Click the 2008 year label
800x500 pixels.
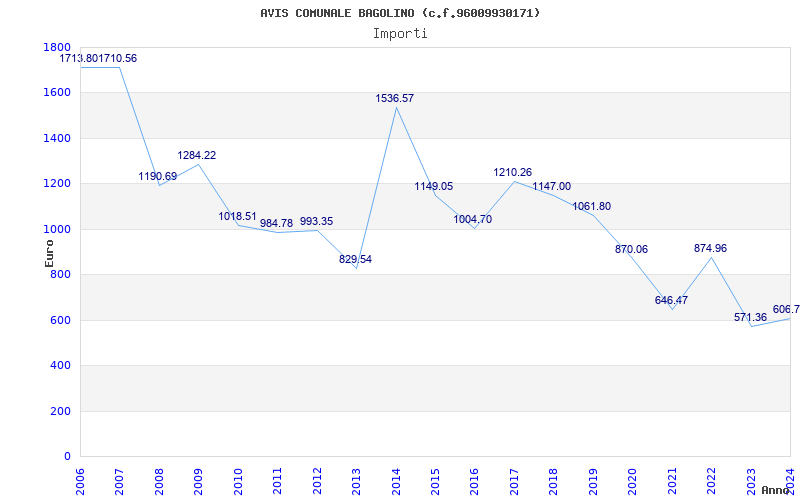159,481
